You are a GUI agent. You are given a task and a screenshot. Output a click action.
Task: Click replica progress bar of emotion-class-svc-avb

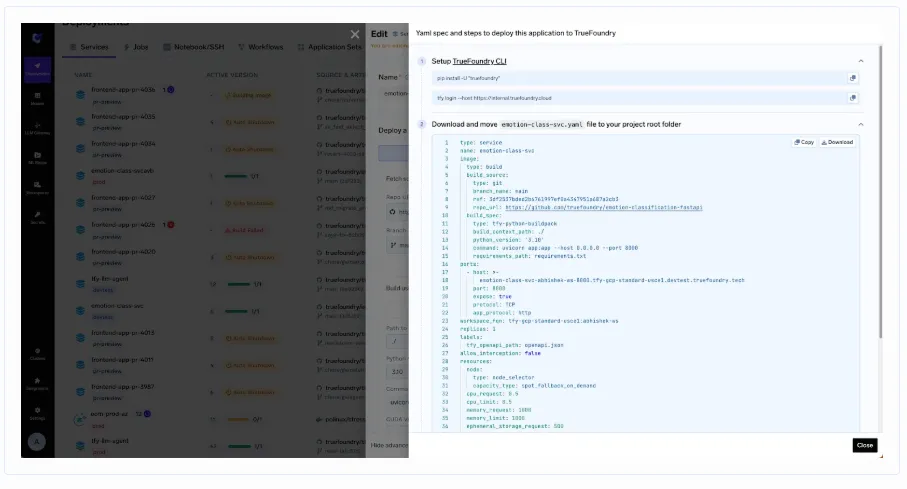pyautogui.click(x=235, y=176)
